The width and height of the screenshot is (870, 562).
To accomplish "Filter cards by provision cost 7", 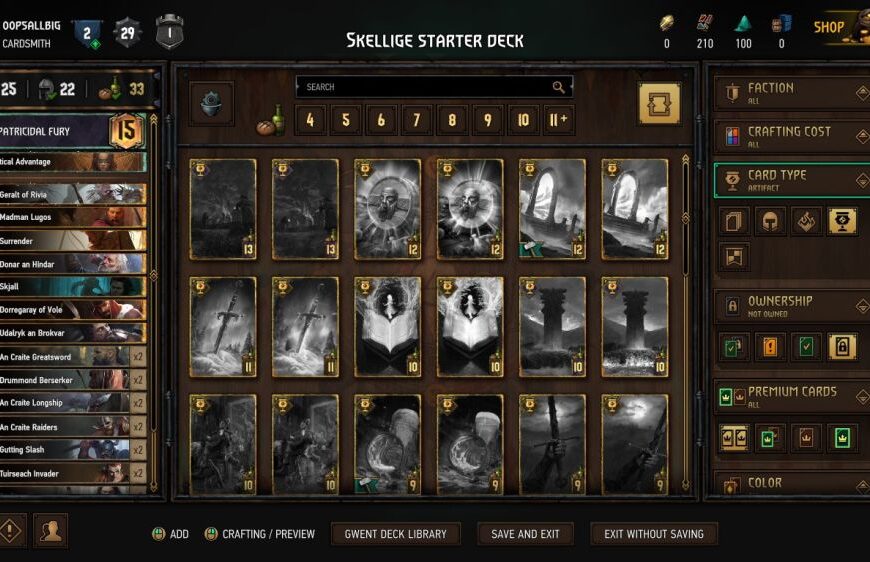I will pyautogui.click(x=416, y=120).
